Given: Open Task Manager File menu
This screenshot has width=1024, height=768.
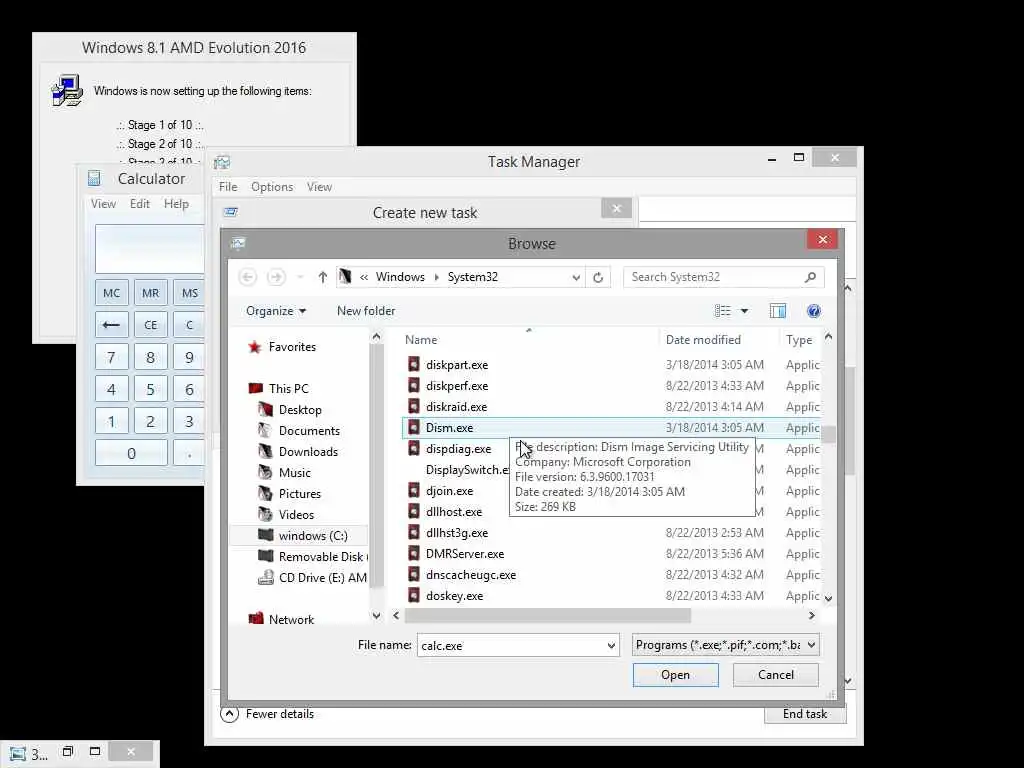Looking at the screenshot, I should click(228, 187).
